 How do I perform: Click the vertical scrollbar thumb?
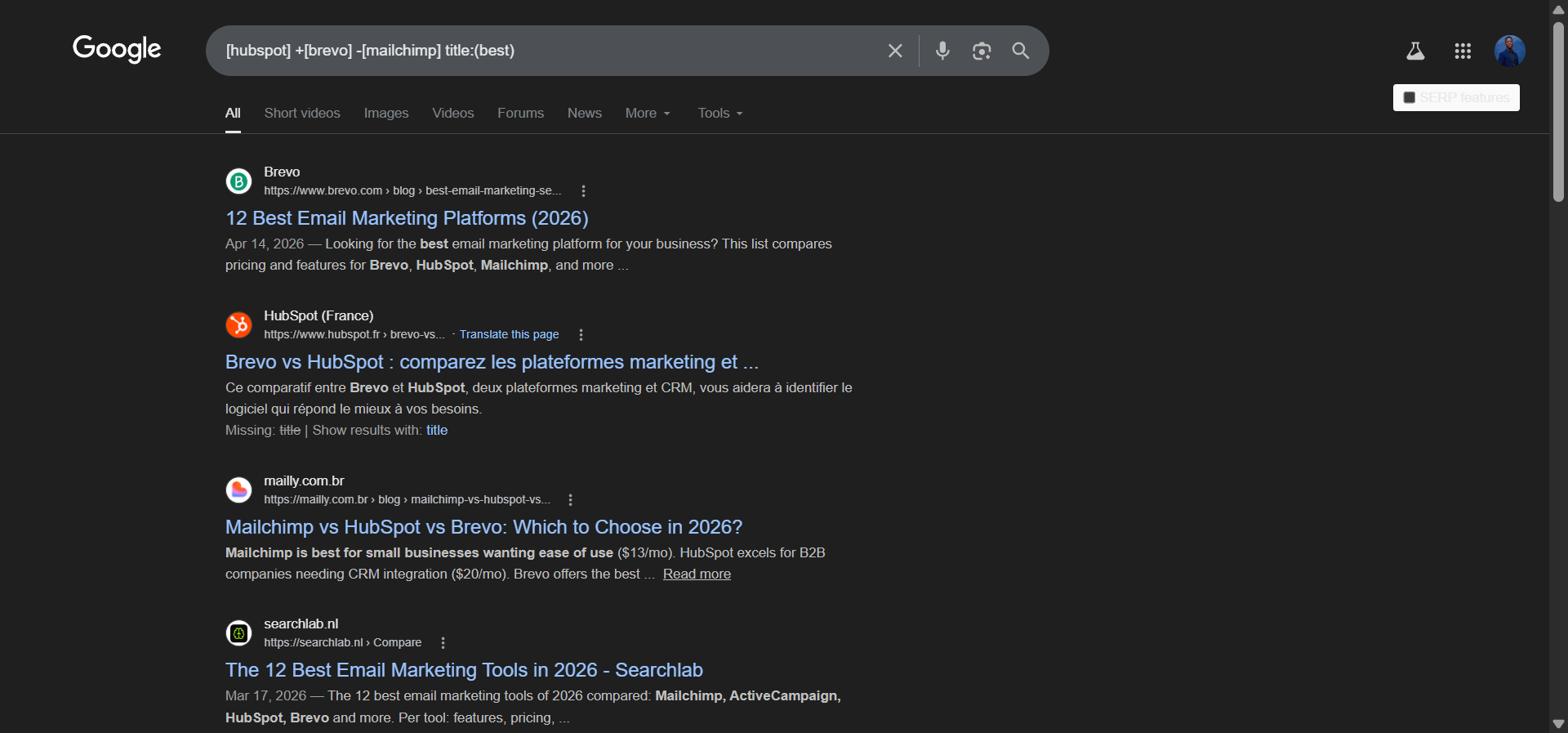(1558, 110)
